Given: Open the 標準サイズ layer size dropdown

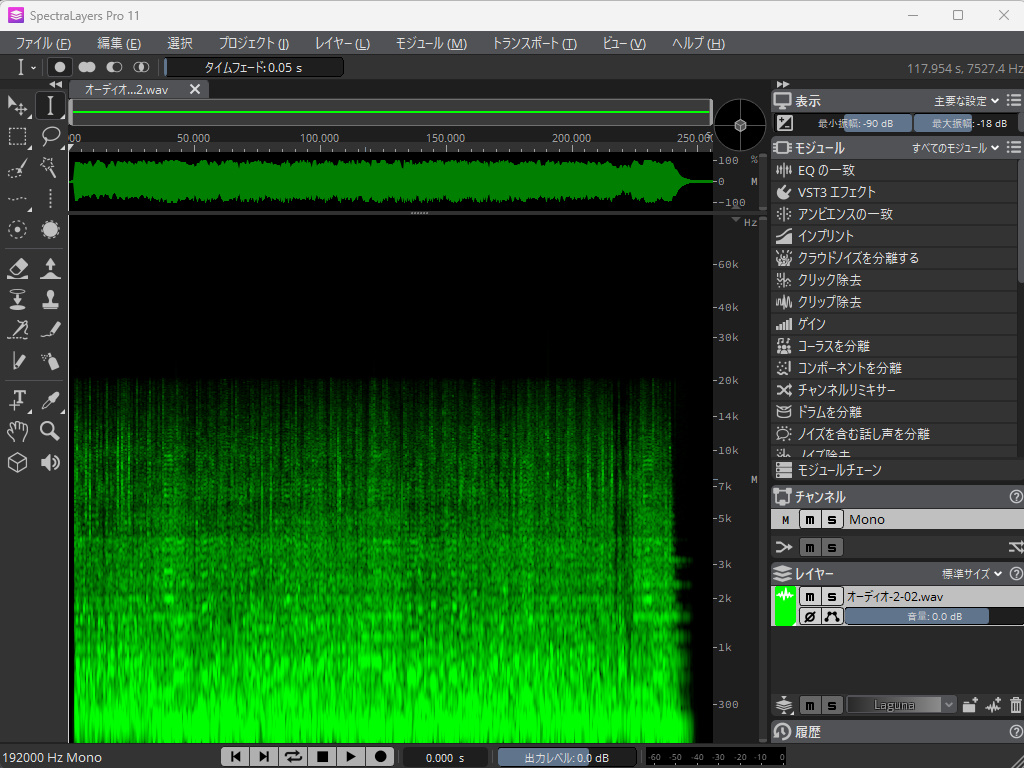Looking at the screenshot, I should coord(972,574).
